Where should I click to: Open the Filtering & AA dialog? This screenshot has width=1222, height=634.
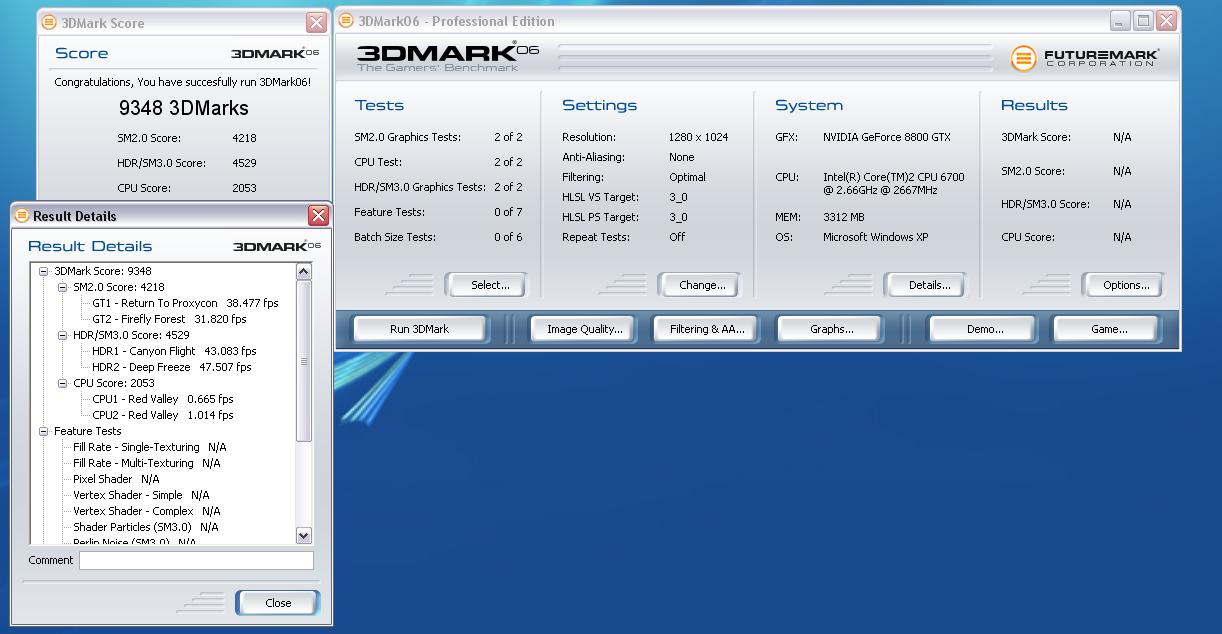707,329
